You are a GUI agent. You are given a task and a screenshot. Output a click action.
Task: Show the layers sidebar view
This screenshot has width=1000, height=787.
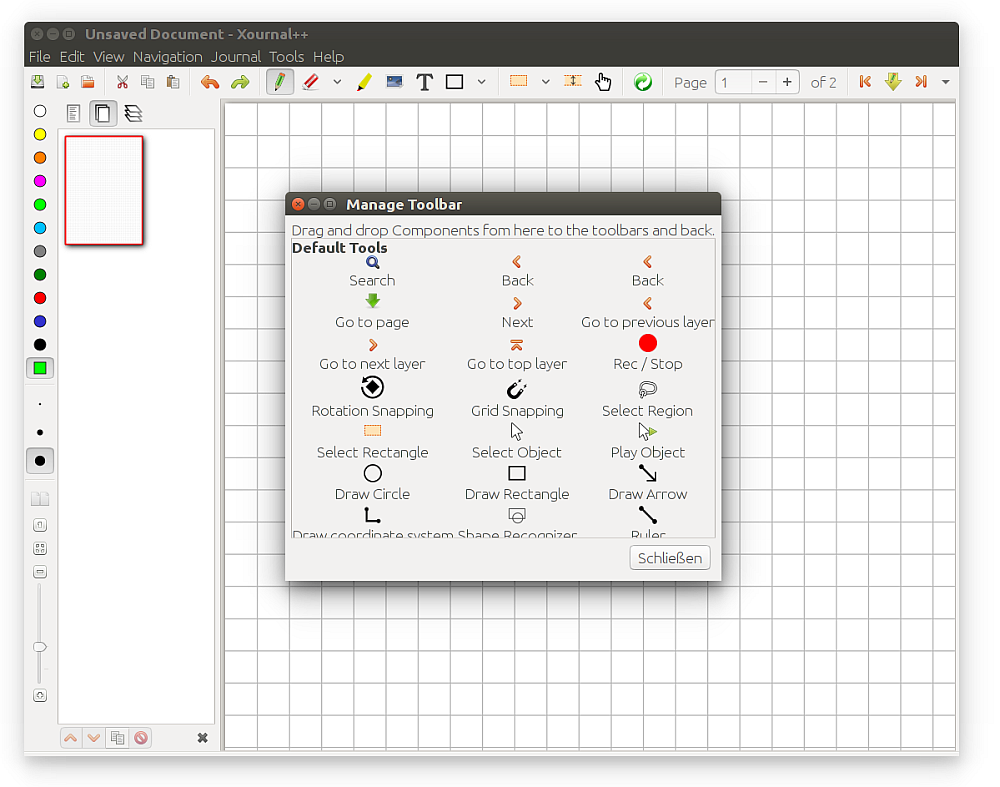[x=133, y=114]
